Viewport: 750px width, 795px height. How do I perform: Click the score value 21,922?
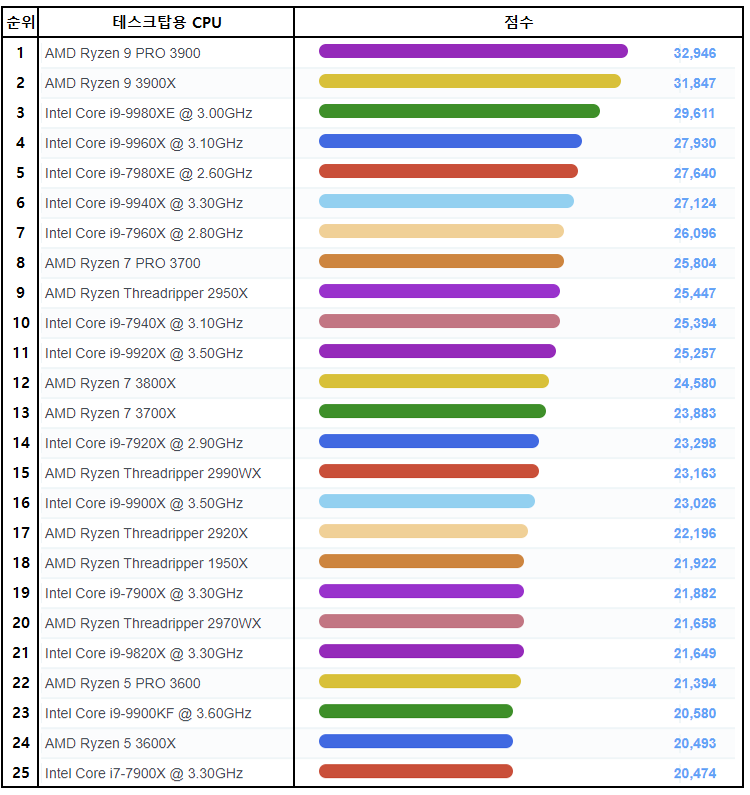pyautogui.click(x=695, y=563)
